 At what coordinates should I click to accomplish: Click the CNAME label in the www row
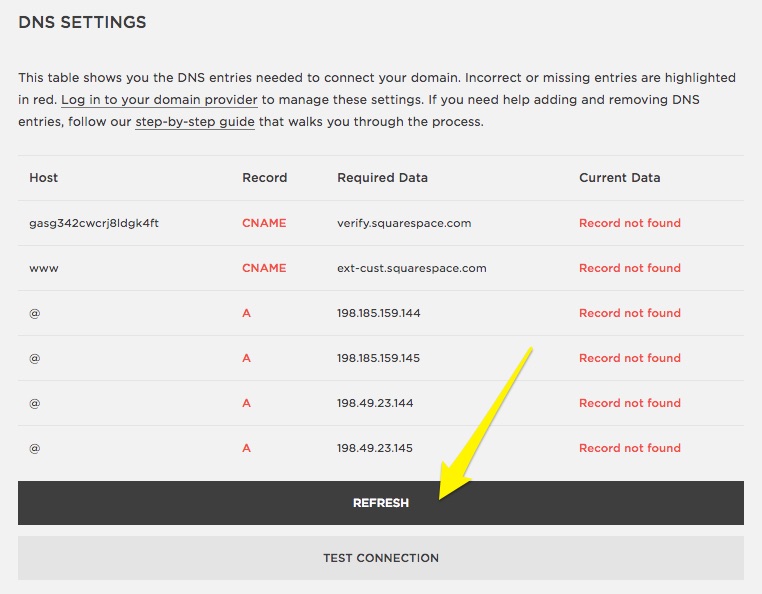click(x=264, y=268)
